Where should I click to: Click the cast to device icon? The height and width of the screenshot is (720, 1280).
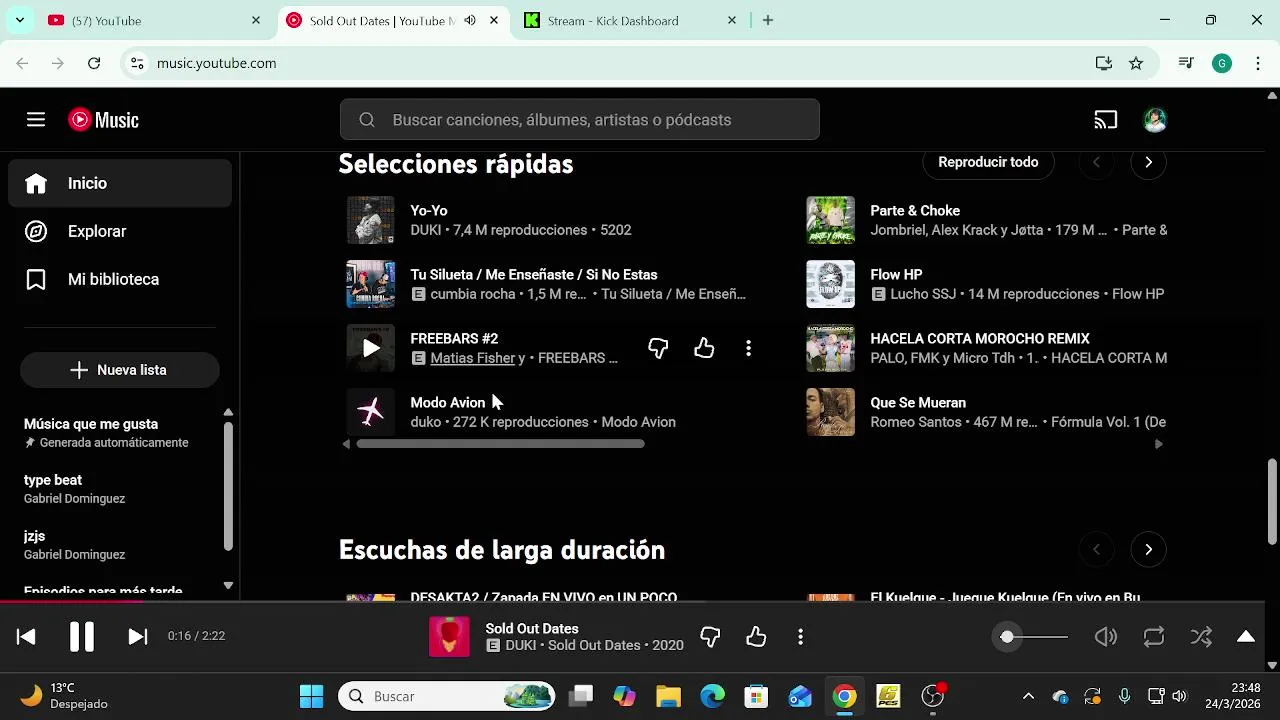[x=1105, y=120]
